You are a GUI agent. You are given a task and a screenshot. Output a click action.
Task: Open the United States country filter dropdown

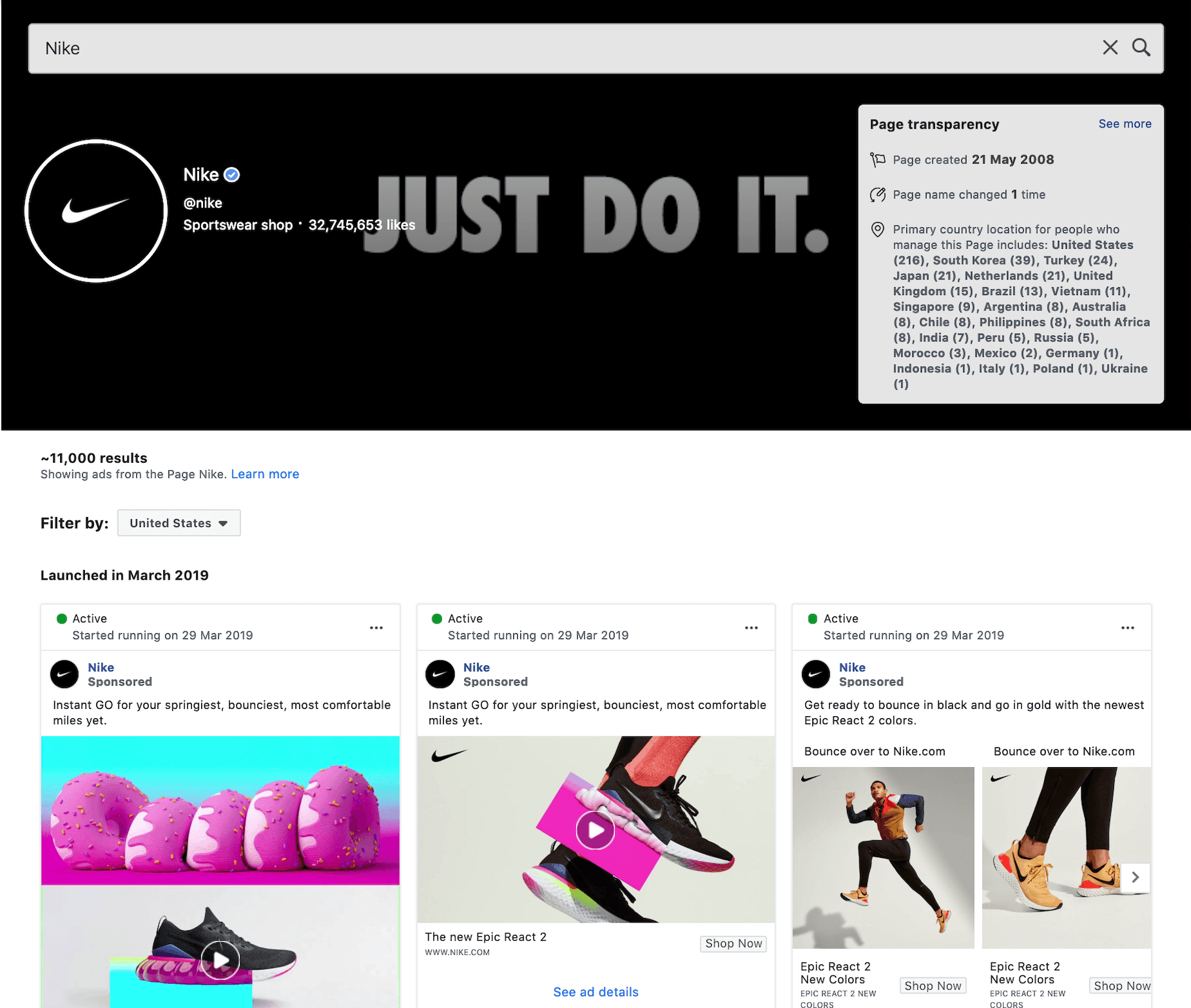179,523
